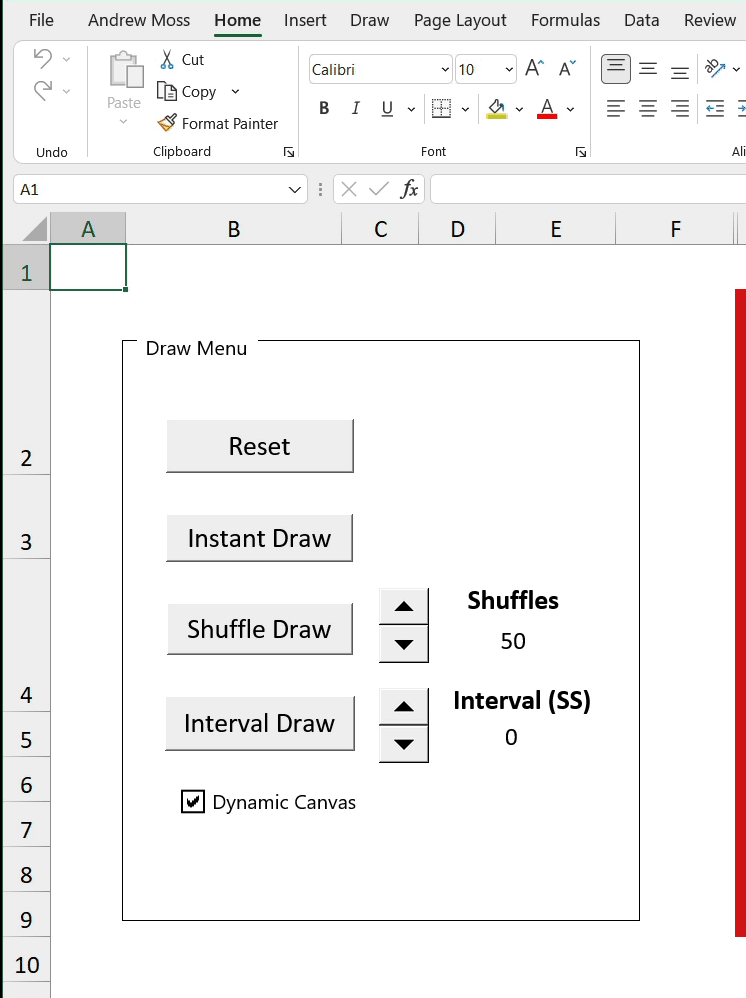The height and width of the screenshot is (998, 746).
Task: Toggle Center text alignment
Action: point(648,109)
